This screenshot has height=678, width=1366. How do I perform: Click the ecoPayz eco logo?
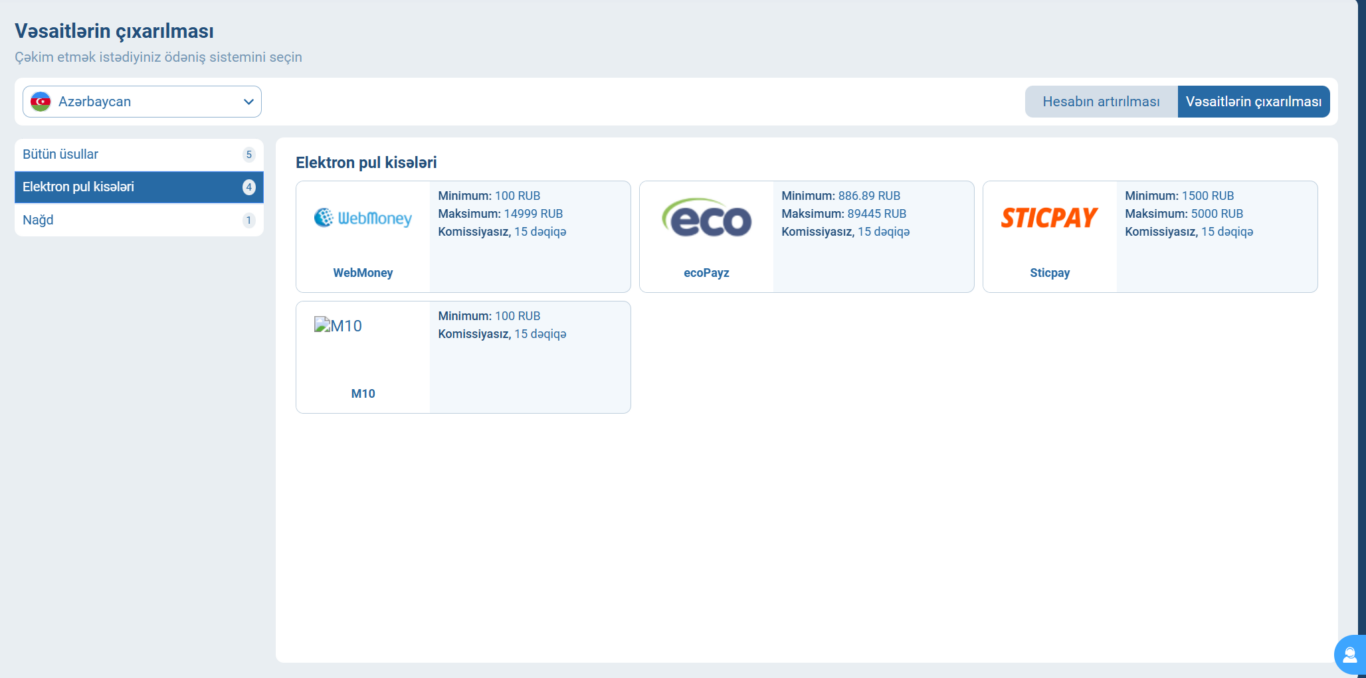(x=706, y=218)
